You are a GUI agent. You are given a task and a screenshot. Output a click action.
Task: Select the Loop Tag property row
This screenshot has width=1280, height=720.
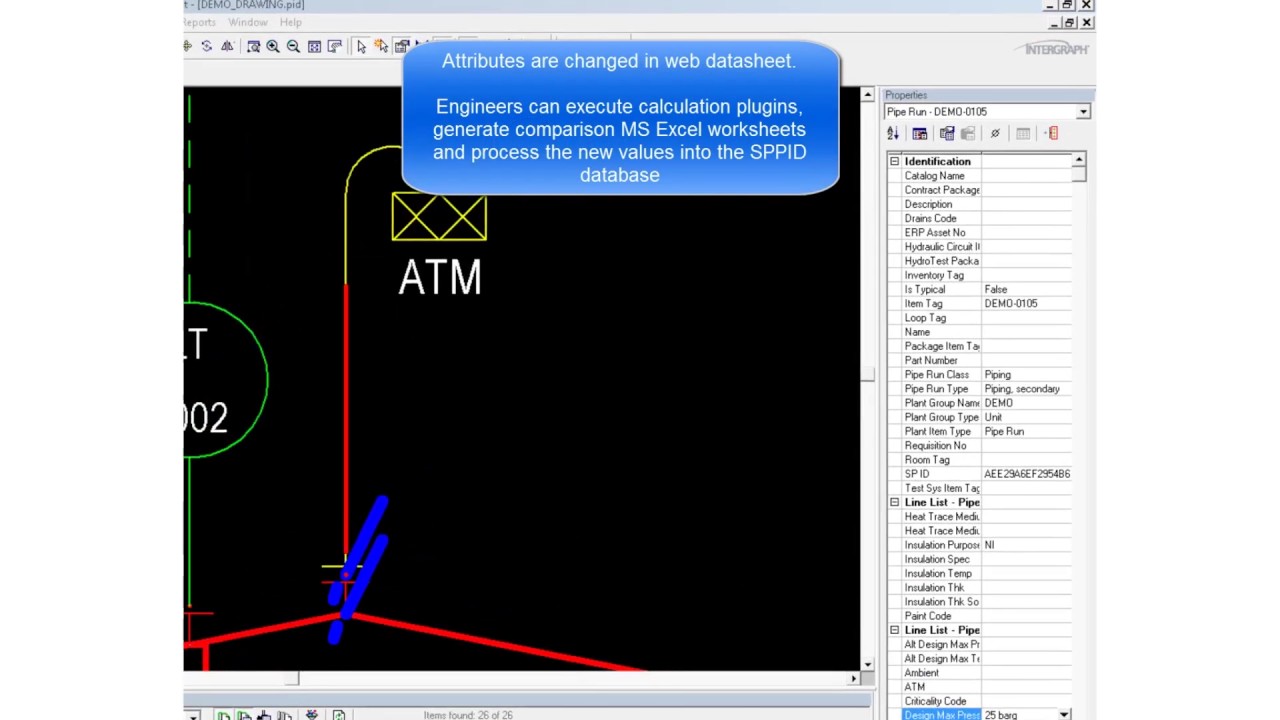979,317
